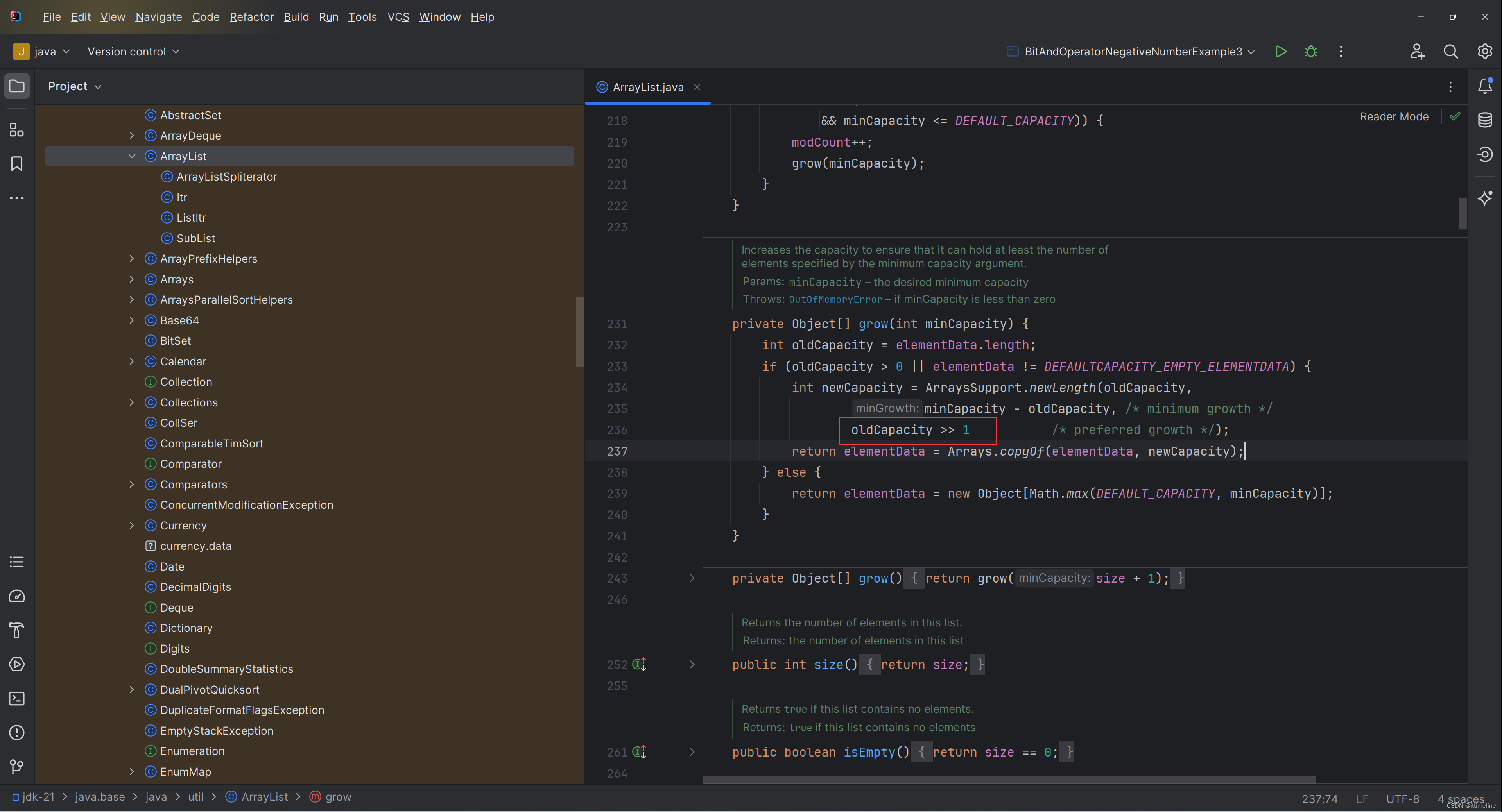Click OutOfMemoryError link in doc comment

click(835, 300)
